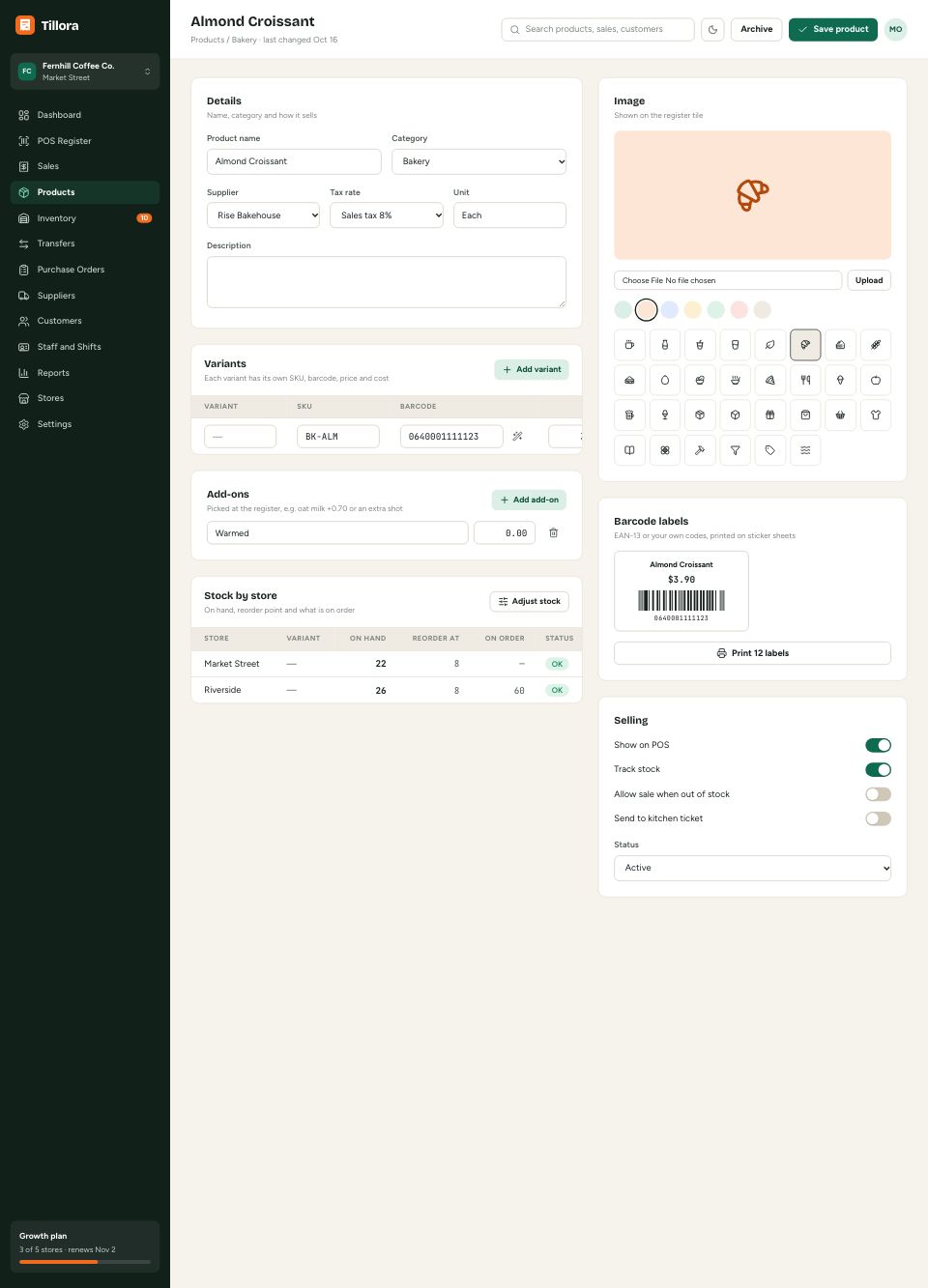928x1288 pixels.
Task: Click the Product name input field
Action: 294,161
